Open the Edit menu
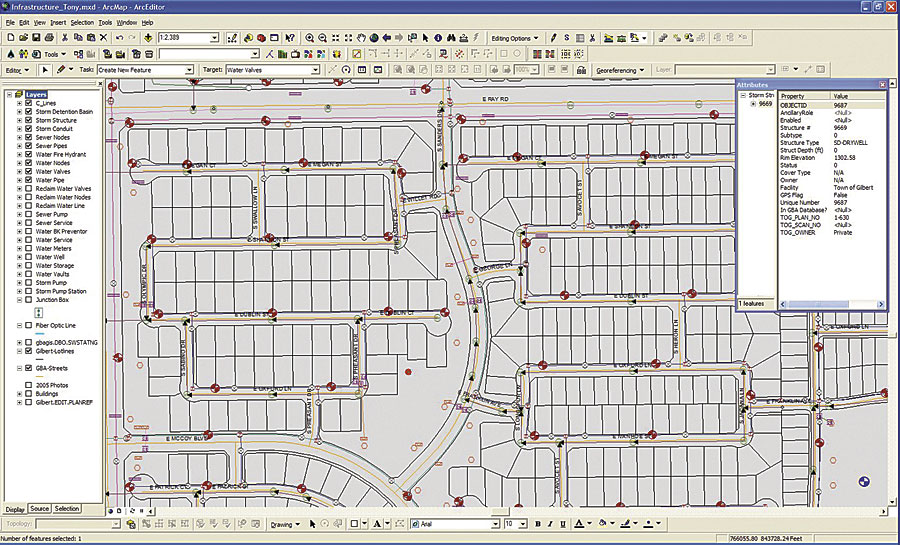The width and height of the screenshot is (900, 545). [x=24, y=22]
